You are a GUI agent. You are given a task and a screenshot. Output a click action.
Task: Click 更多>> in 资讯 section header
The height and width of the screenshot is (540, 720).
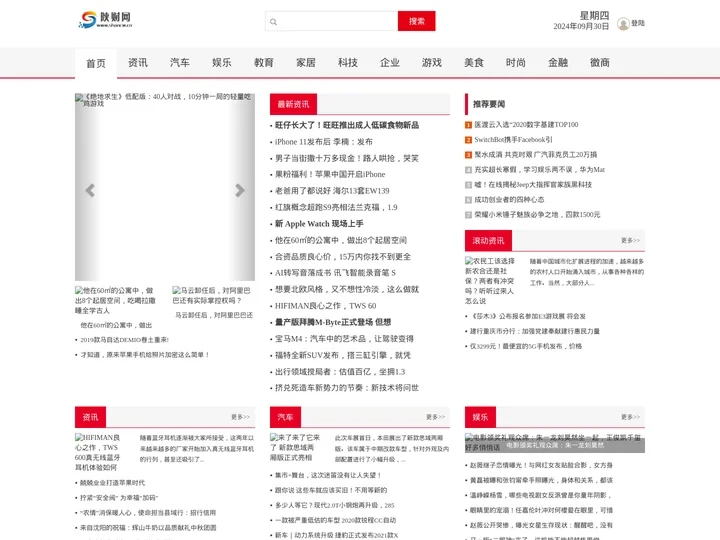(241, 417)
